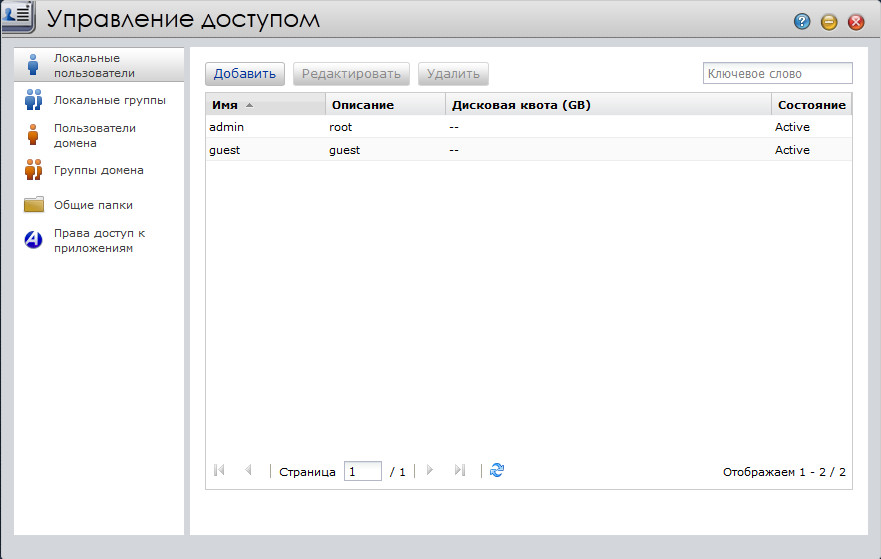The image size is (881, 559).
Task: Click the Domain Users orange person icon
Action: (x=33, y=135)
